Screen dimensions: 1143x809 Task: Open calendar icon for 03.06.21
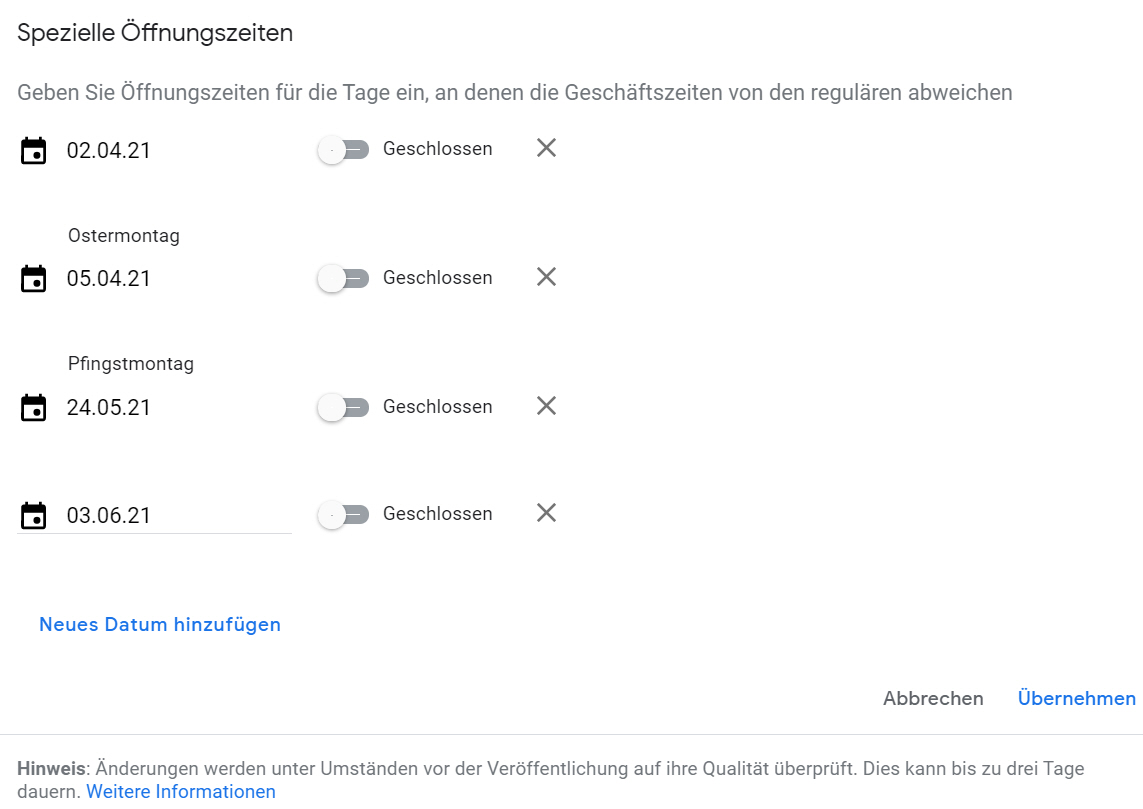(34, 515)
